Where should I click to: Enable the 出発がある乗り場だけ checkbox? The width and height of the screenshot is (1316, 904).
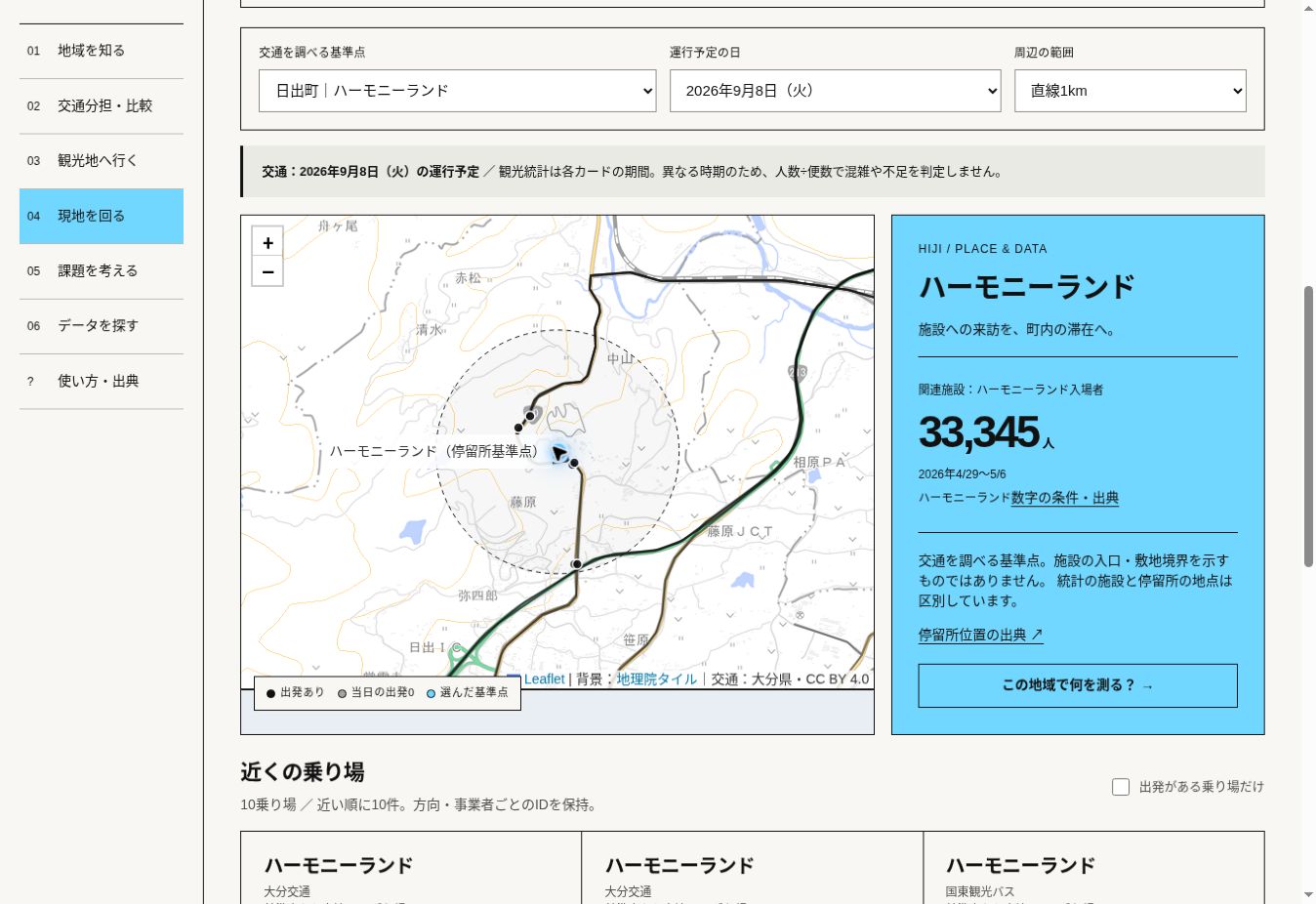1121,787
